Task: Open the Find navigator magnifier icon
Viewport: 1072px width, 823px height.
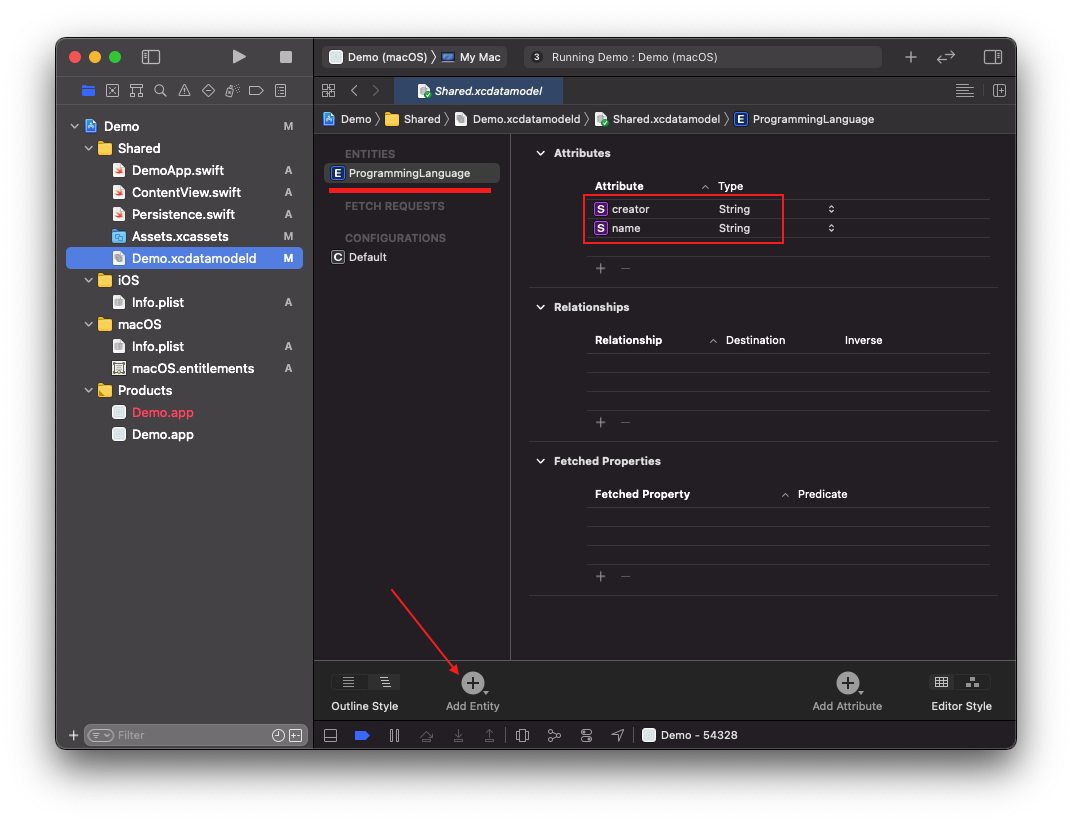Action: (160, 90)
